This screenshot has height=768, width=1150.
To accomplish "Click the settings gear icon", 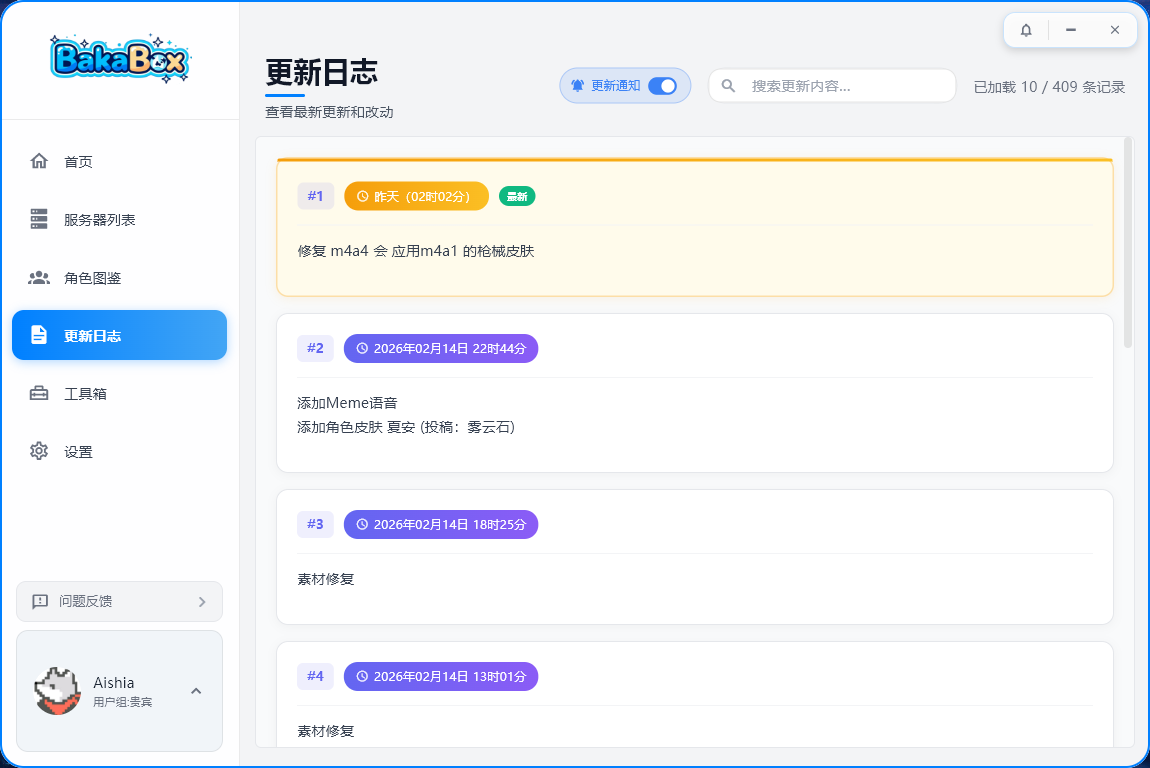I will pyautogui.click(x=39, y=452).
